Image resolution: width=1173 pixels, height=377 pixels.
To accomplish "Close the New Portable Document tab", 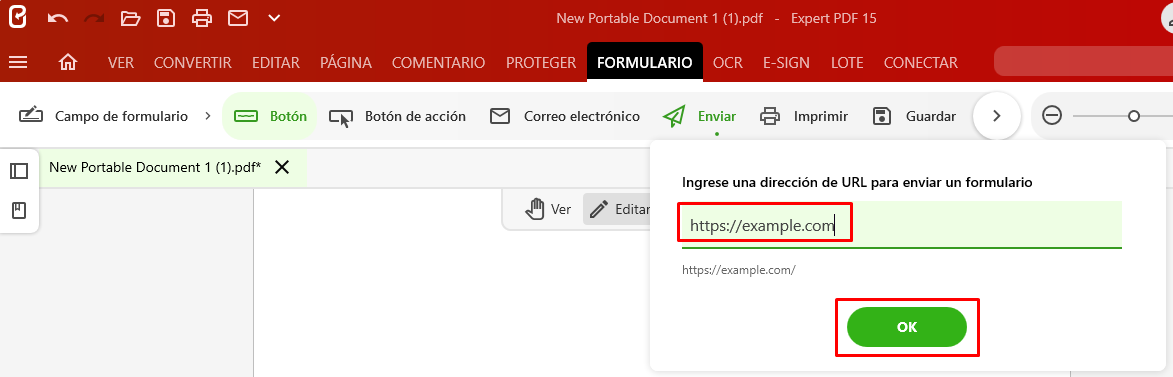I will pos(282,168).
